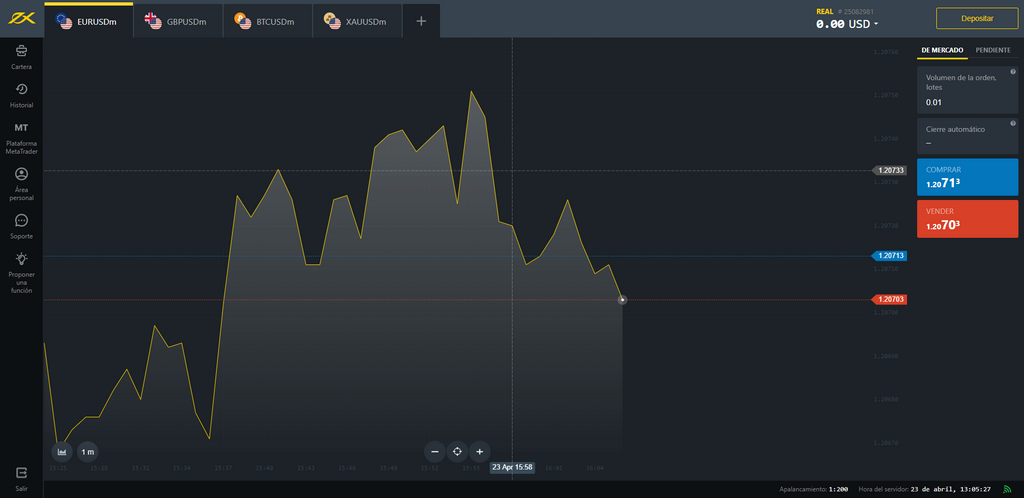Click the Salir logout icon
The image size is (1024, 498).
pyautogui.click(x=22, y=472)
